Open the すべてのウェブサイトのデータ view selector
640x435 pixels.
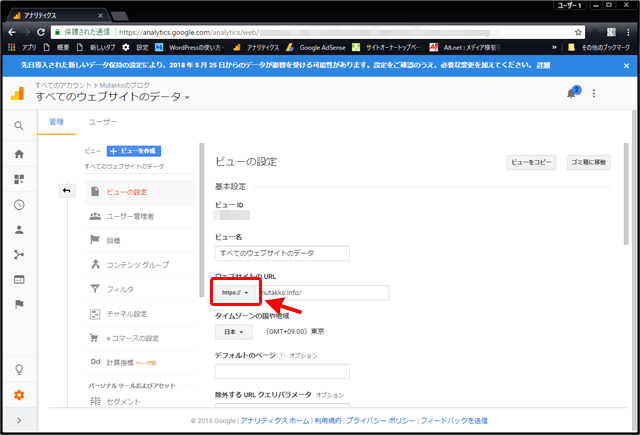coord(112,97)
